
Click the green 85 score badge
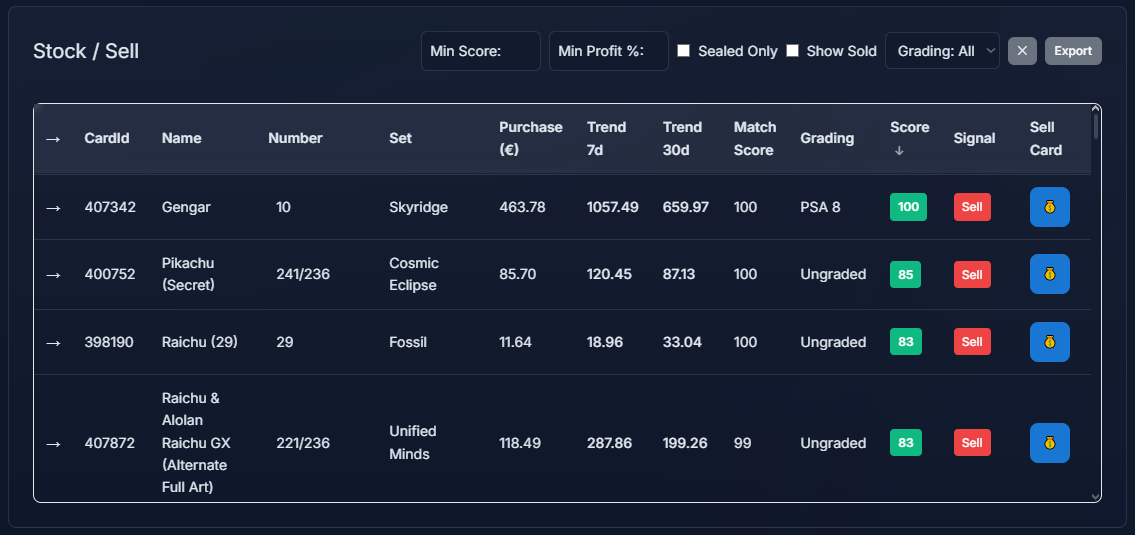[x=905, y=274]
